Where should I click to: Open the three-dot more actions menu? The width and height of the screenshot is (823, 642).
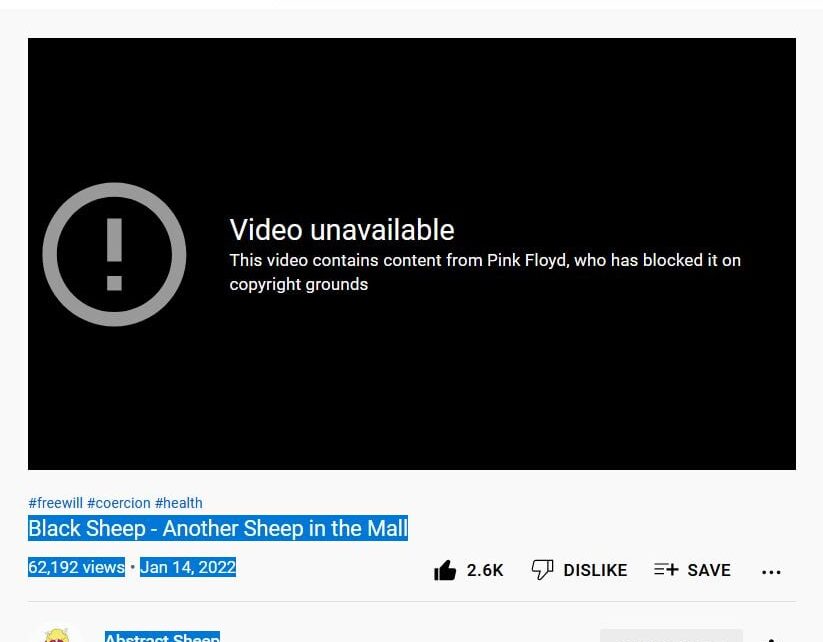771,572
